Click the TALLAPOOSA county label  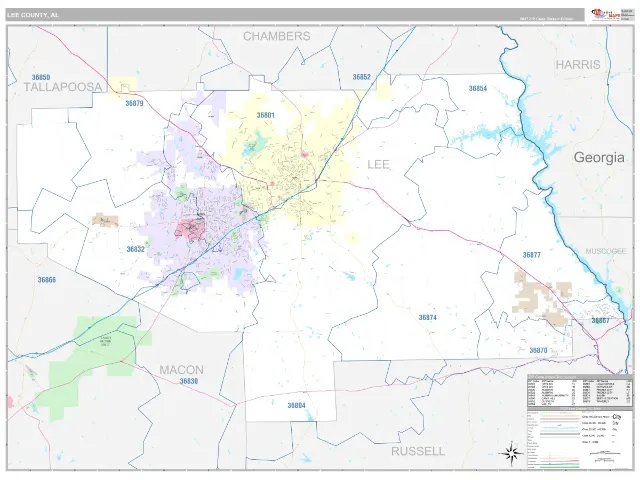(x=62, y=87)
